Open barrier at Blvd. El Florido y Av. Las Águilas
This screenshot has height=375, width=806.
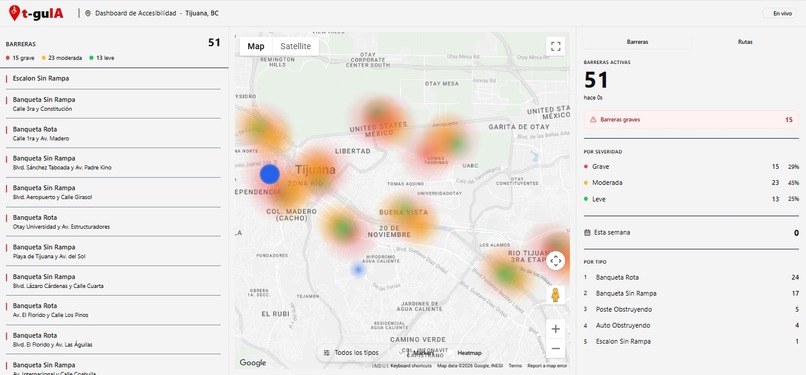[x=113, y=340]
